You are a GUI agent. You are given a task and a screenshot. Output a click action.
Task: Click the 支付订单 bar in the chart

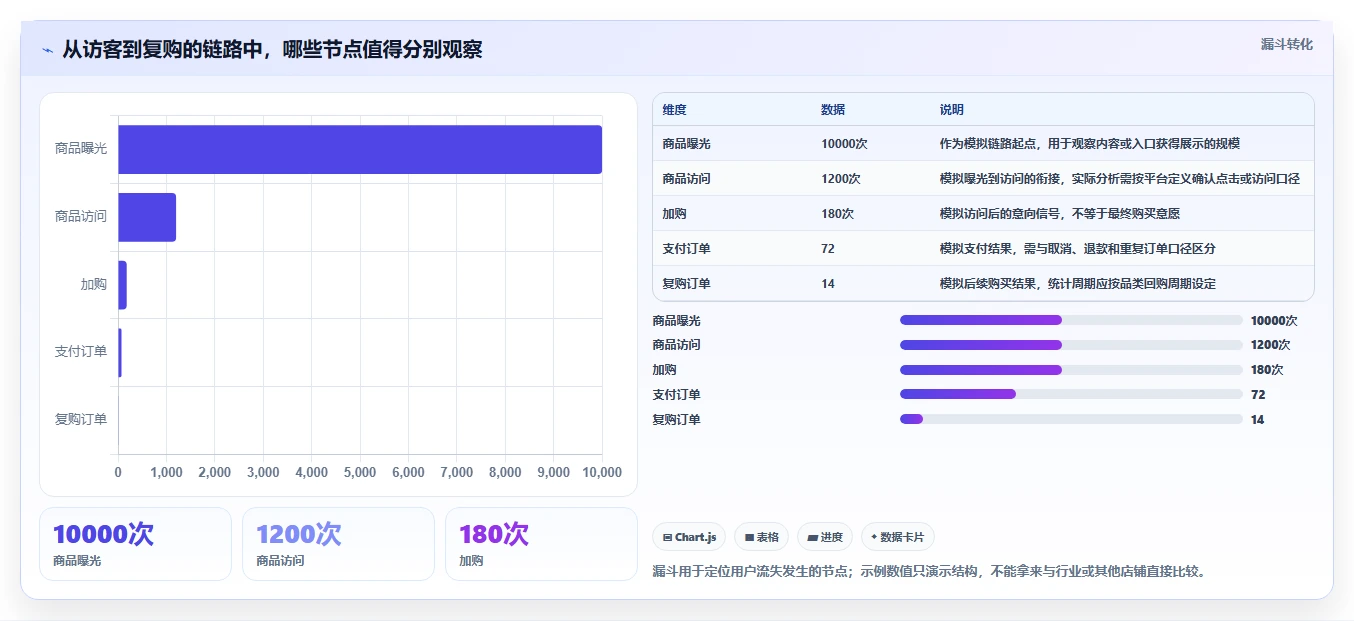click(120, 353)
